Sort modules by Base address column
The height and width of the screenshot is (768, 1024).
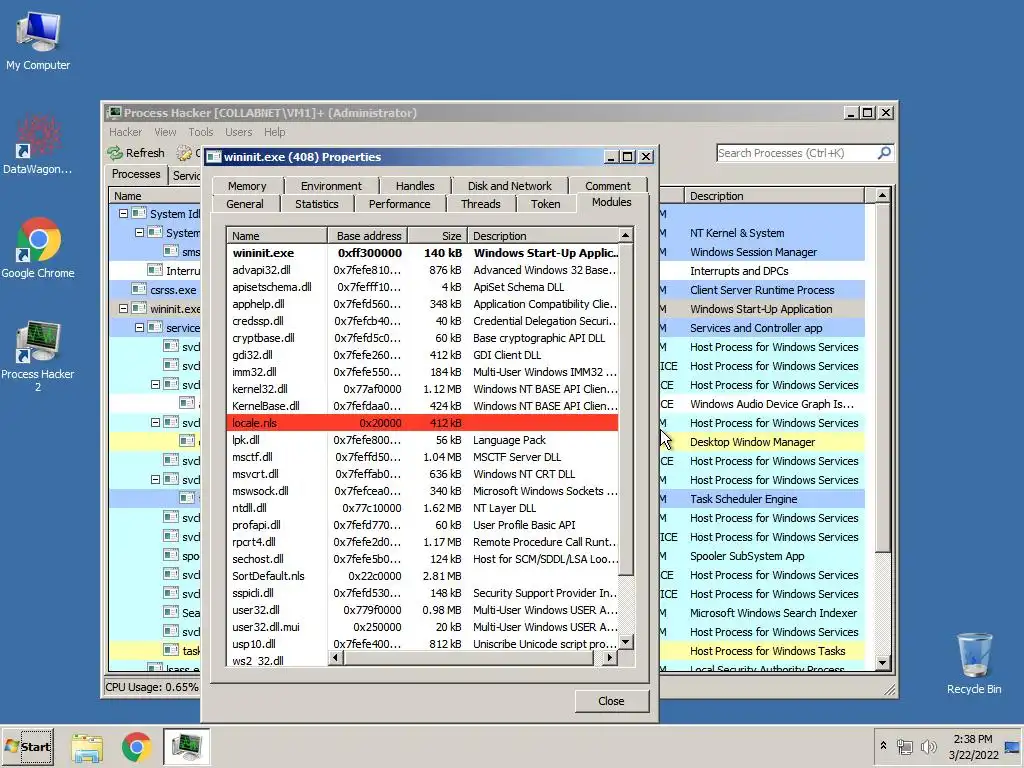coord(368,236)
